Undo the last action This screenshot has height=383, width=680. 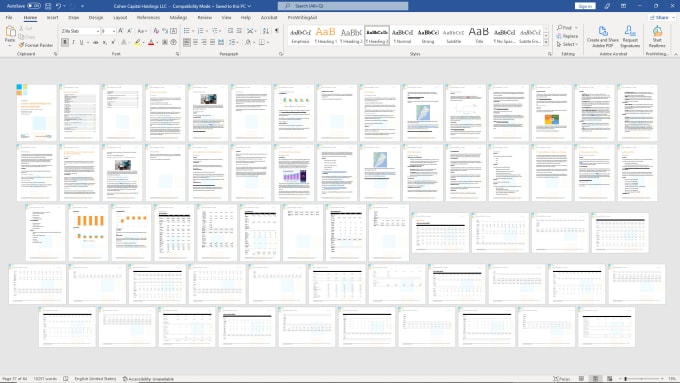[59, 6]
